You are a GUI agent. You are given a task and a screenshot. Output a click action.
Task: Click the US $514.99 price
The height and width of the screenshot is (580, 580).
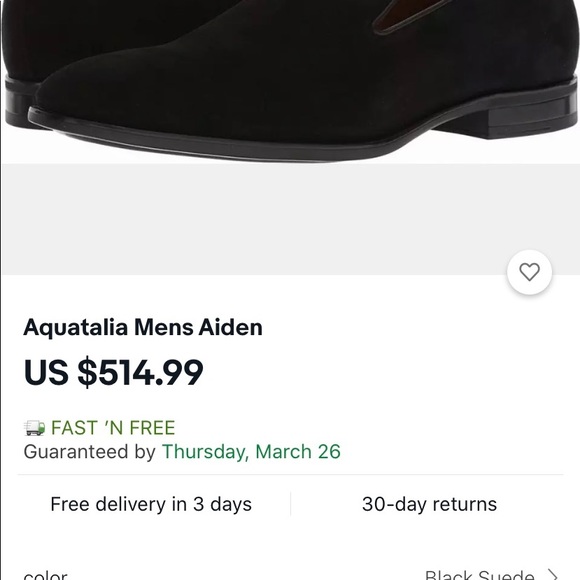(113, 372)
